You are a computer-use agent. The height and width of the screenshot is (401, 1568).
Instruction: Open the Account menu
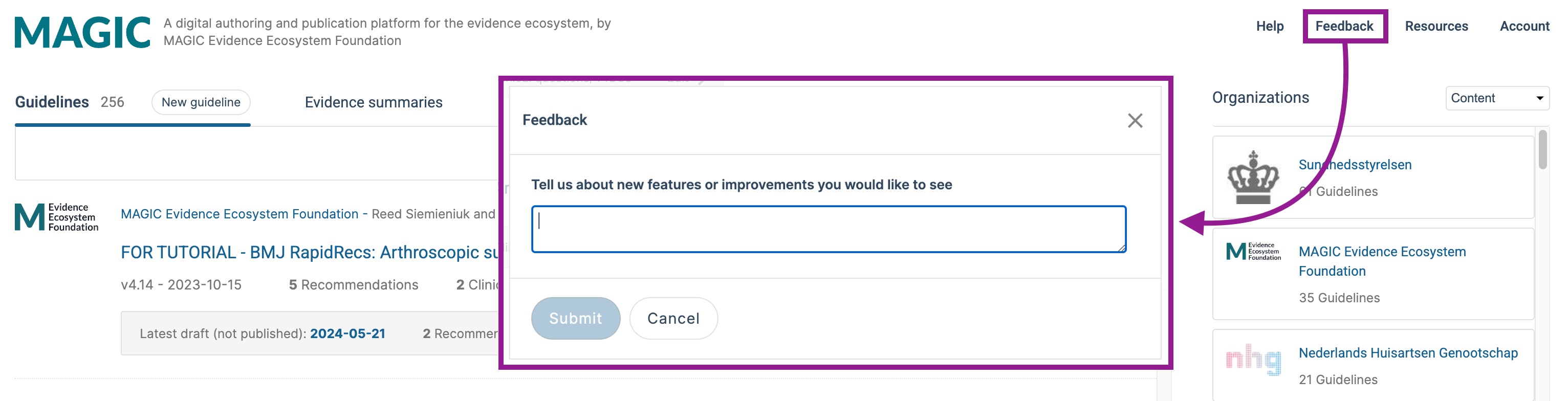point(1524,26)
